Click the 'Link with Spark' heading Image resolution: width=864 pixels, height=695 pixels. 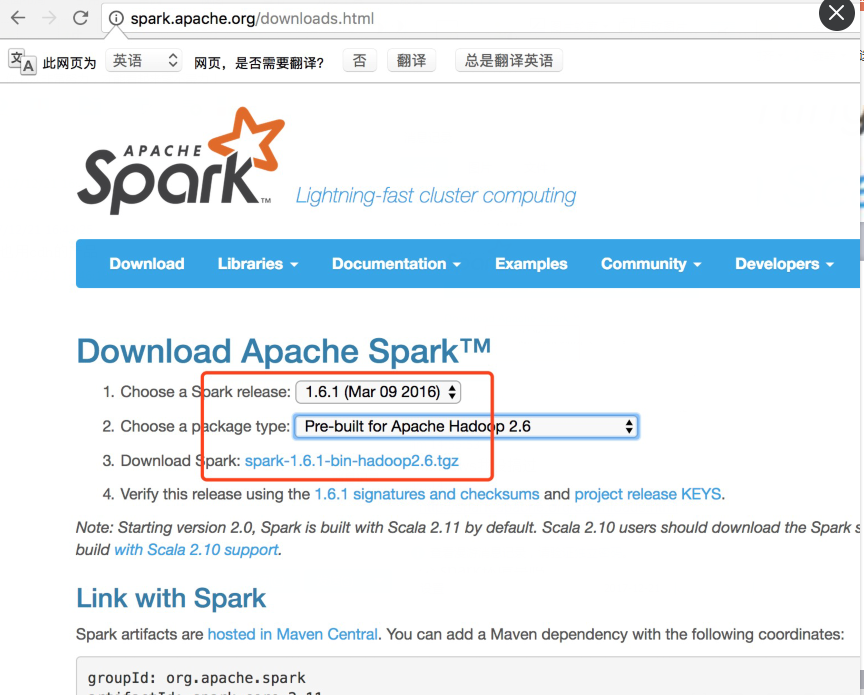coord(171,599)
